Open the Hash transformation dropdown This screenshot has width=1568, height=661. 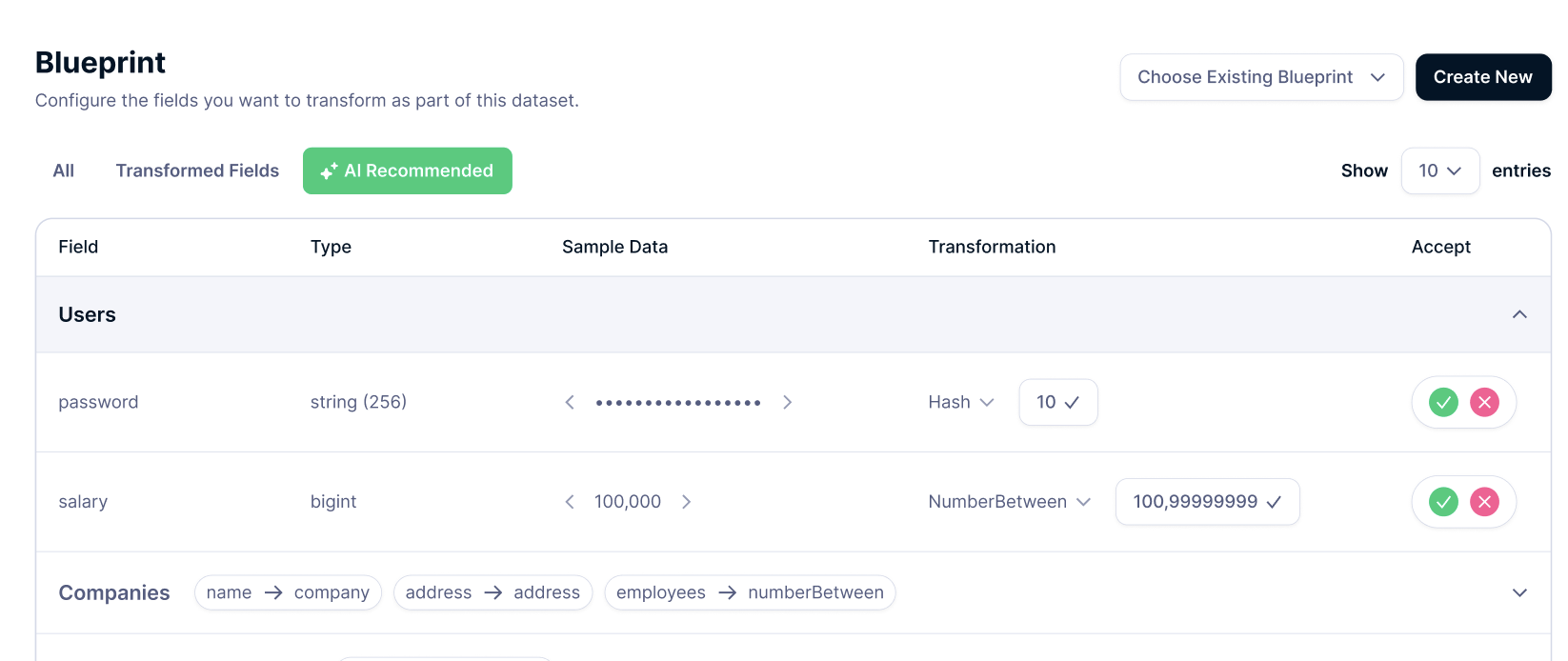pyautogui.click(x=960, y=403)
